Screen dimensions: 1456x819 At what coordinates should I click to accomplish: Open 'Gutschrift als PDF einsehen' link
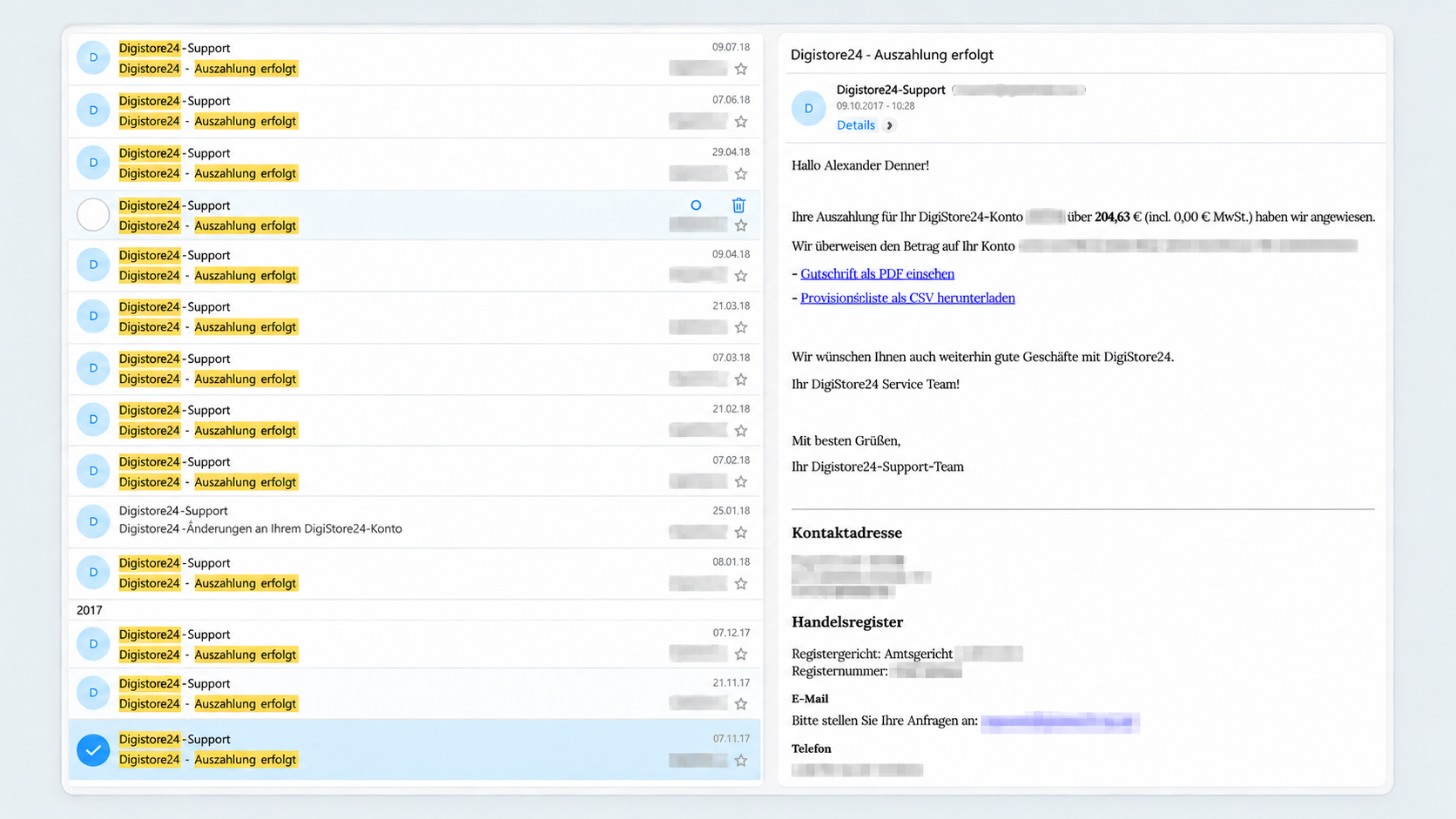pyautogui.click(x=877, y=273)
